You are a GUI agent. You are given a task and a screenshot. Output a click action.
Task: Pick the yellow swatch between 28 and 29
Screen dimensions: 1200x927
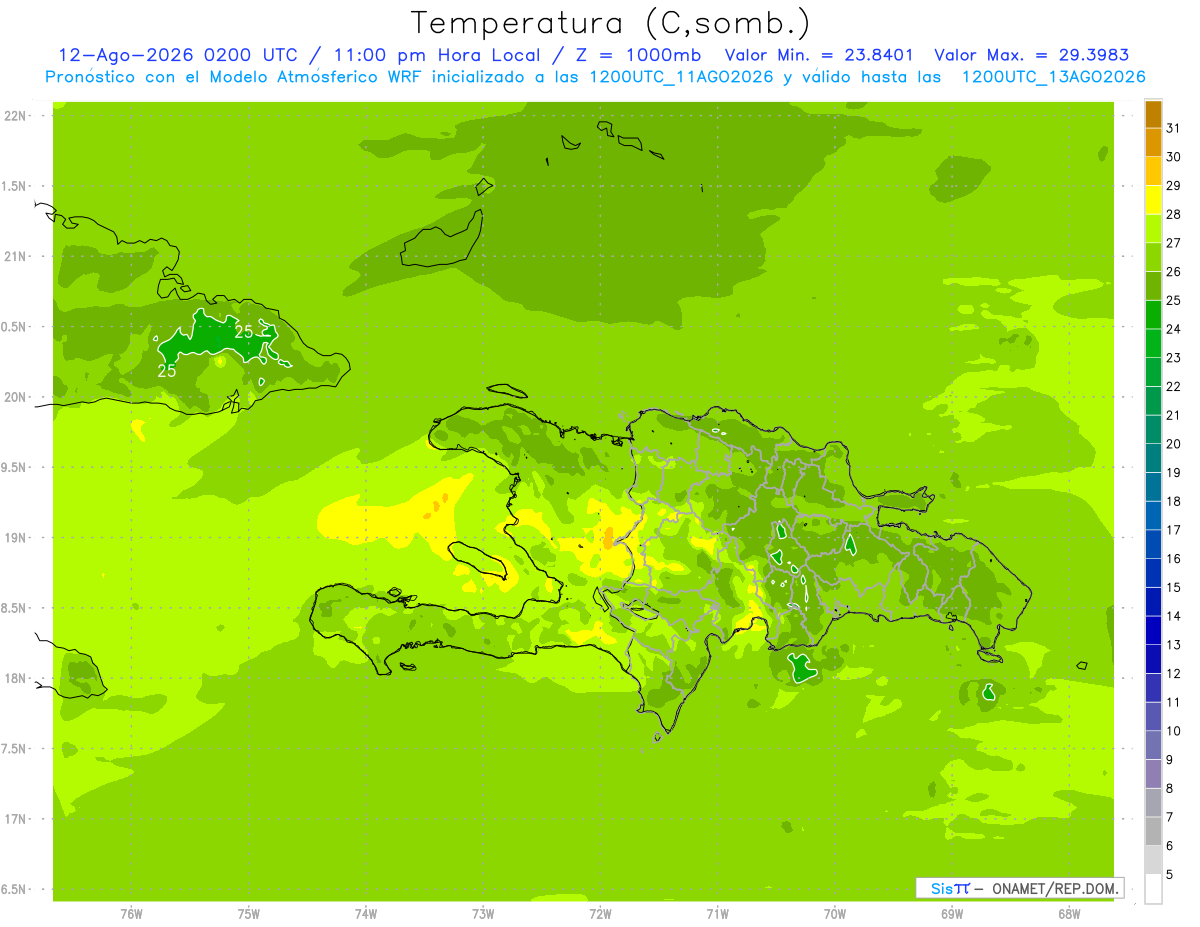pos(1153,200)
